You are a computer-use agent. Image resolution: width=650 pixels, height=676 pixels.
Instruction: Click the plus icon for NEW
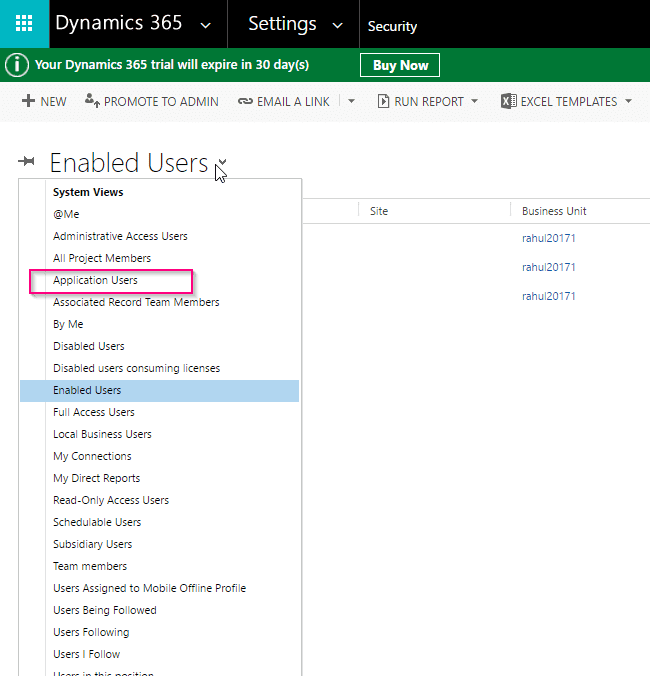click(x=28, y=101)
